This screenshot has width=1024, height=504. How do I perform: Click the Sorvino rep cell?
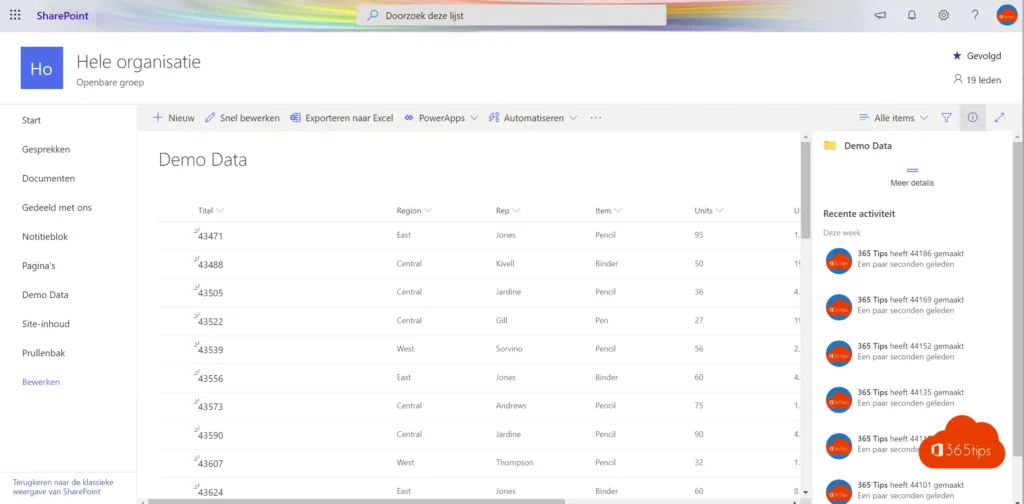click(509, 349)
